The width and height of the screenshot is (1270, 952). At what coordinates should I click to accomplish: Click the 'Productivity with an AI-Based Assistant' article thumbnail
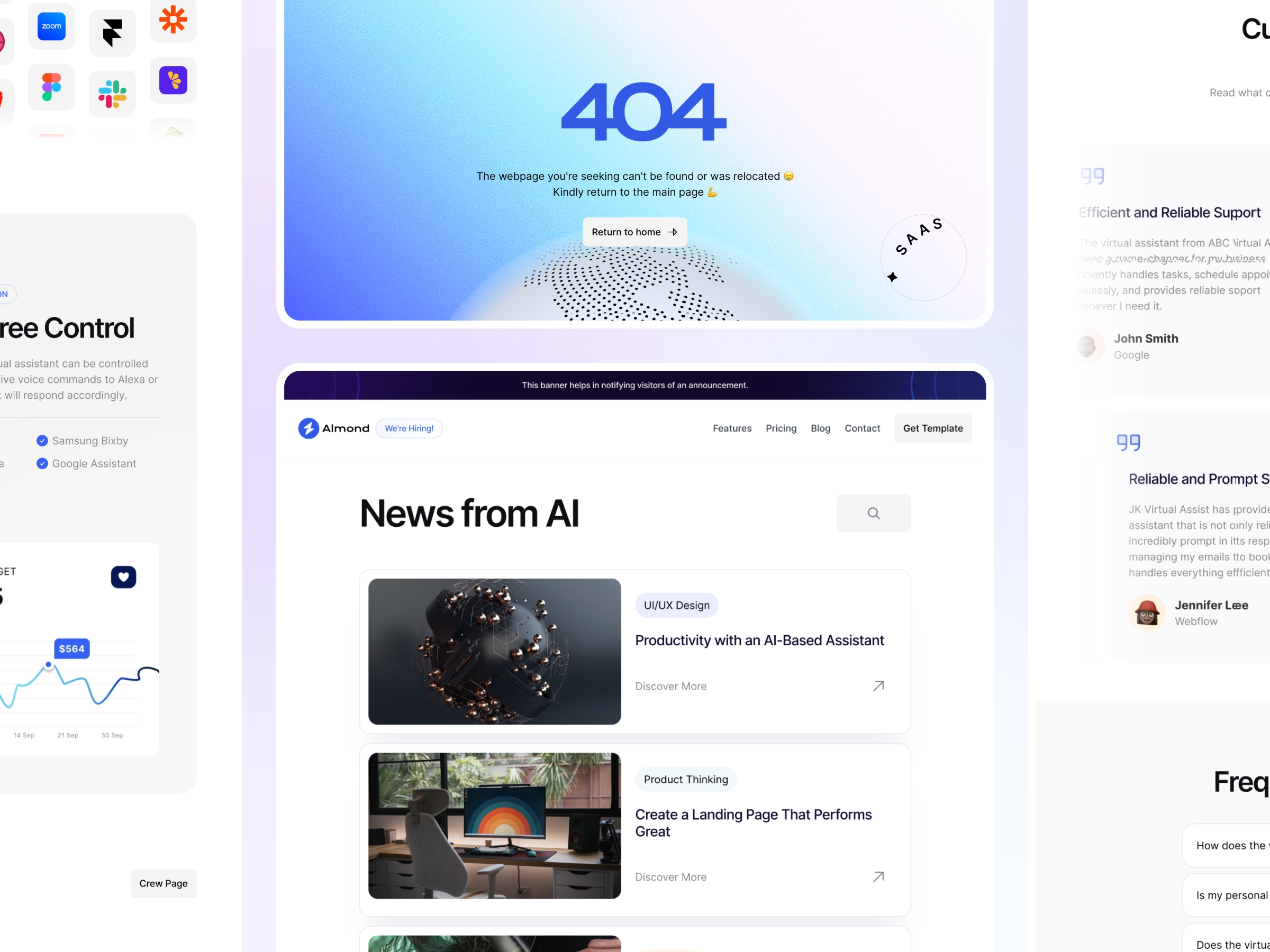(493, 650)
